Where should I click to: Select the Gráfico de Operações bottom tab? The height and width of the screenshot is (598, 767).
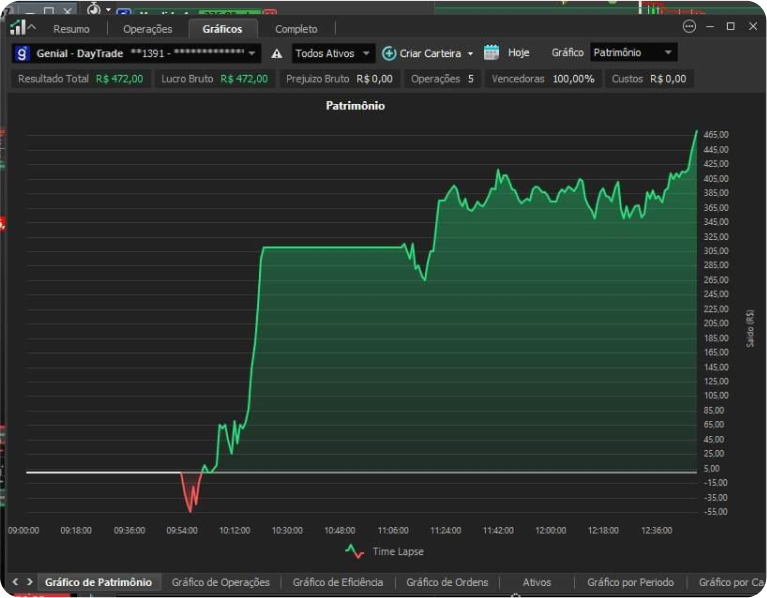[220, 582]
